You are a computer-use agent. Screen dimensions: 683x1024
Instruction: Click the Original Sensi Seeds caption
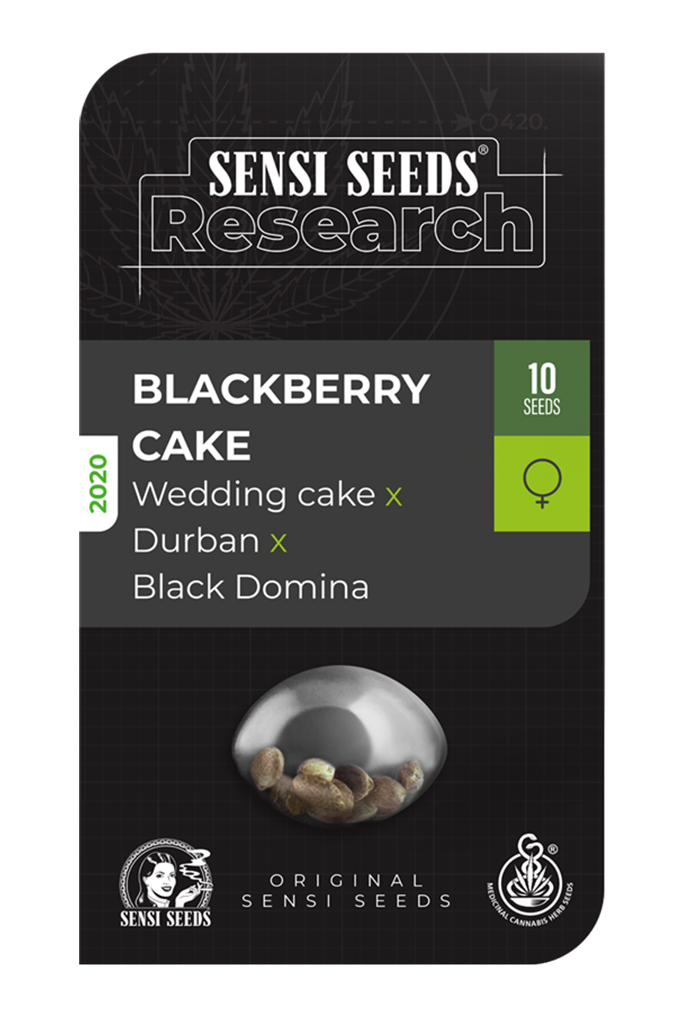click(346, 891)
